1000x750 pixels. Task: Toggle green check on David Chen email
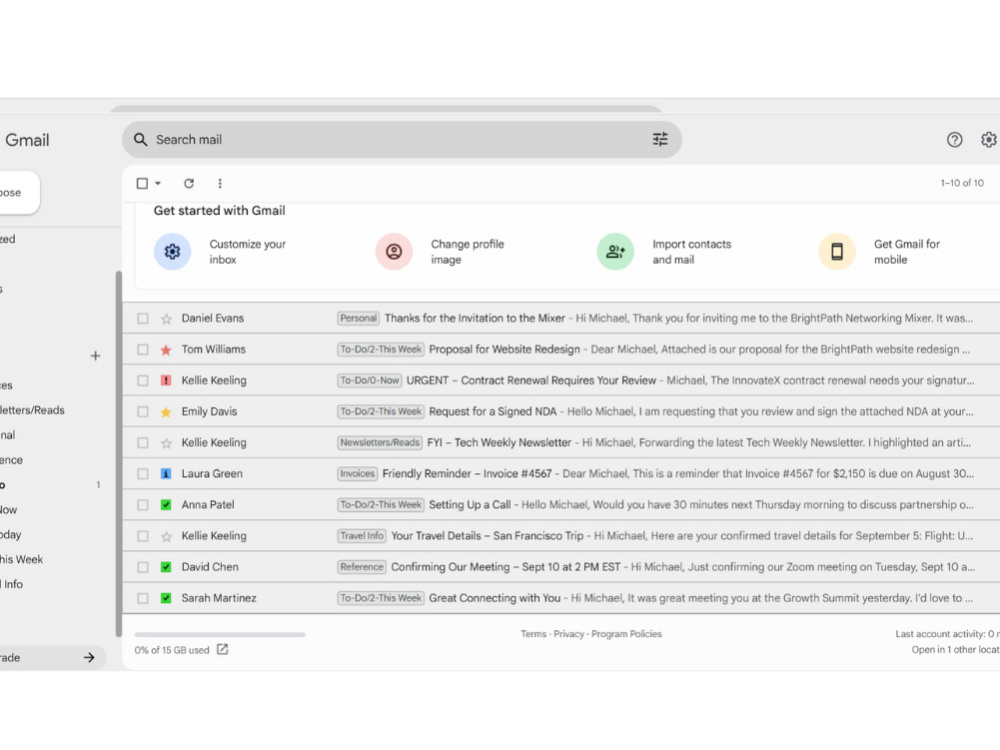click(166, 567)
